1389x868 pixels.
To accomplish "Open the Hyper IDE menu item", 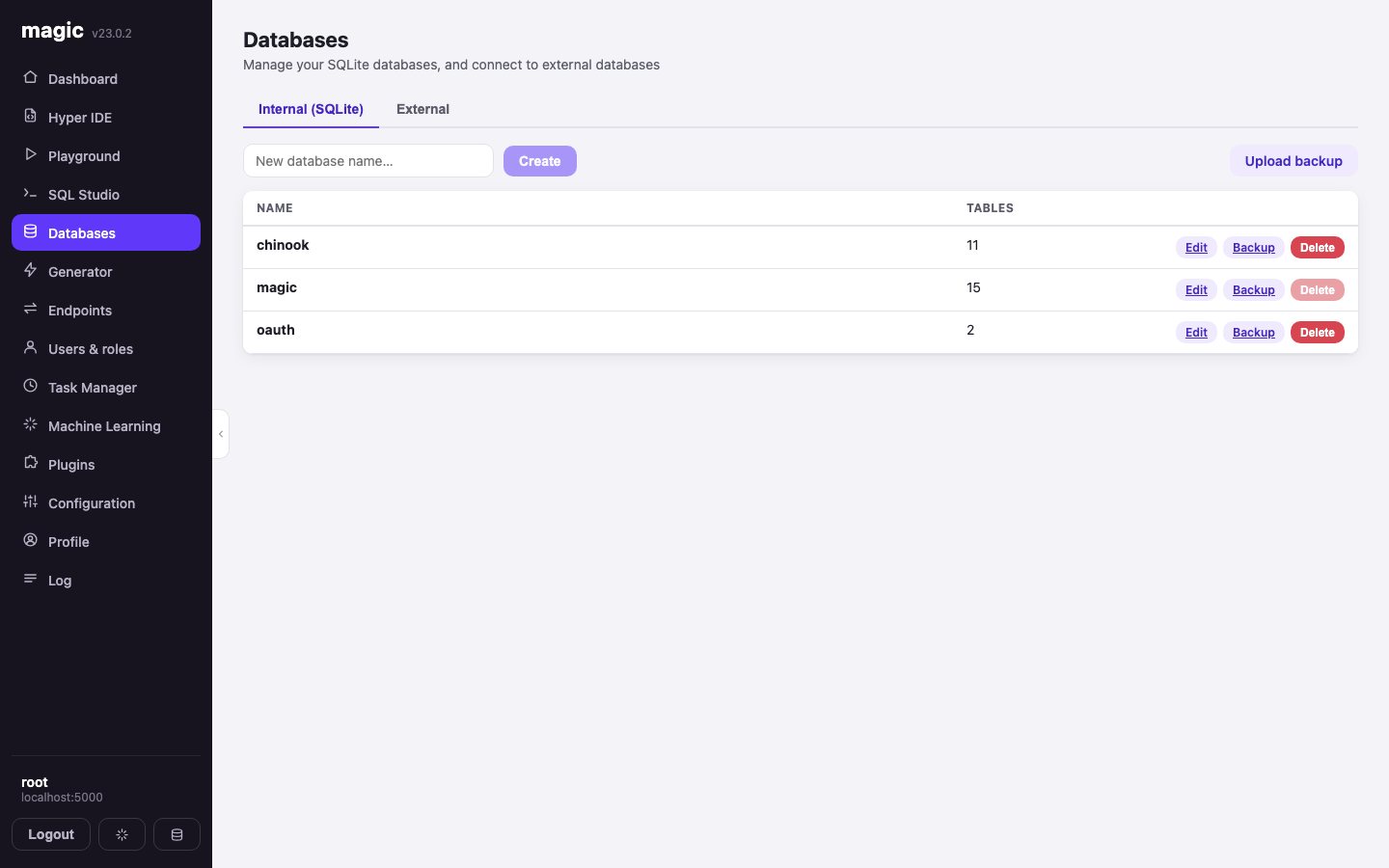I will pos(106,117).
